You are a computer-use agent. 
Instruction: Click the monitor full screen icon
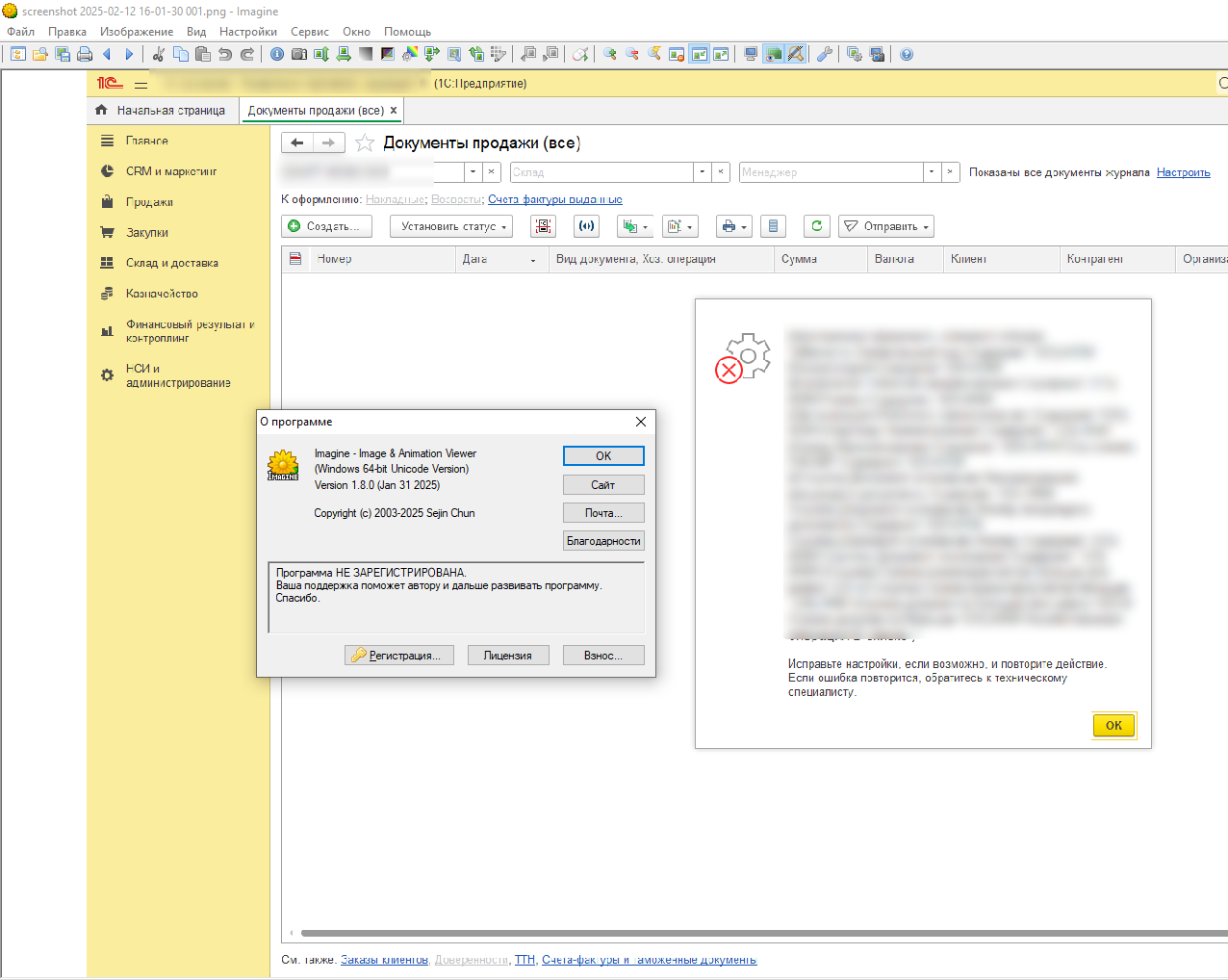coord(751,54)
